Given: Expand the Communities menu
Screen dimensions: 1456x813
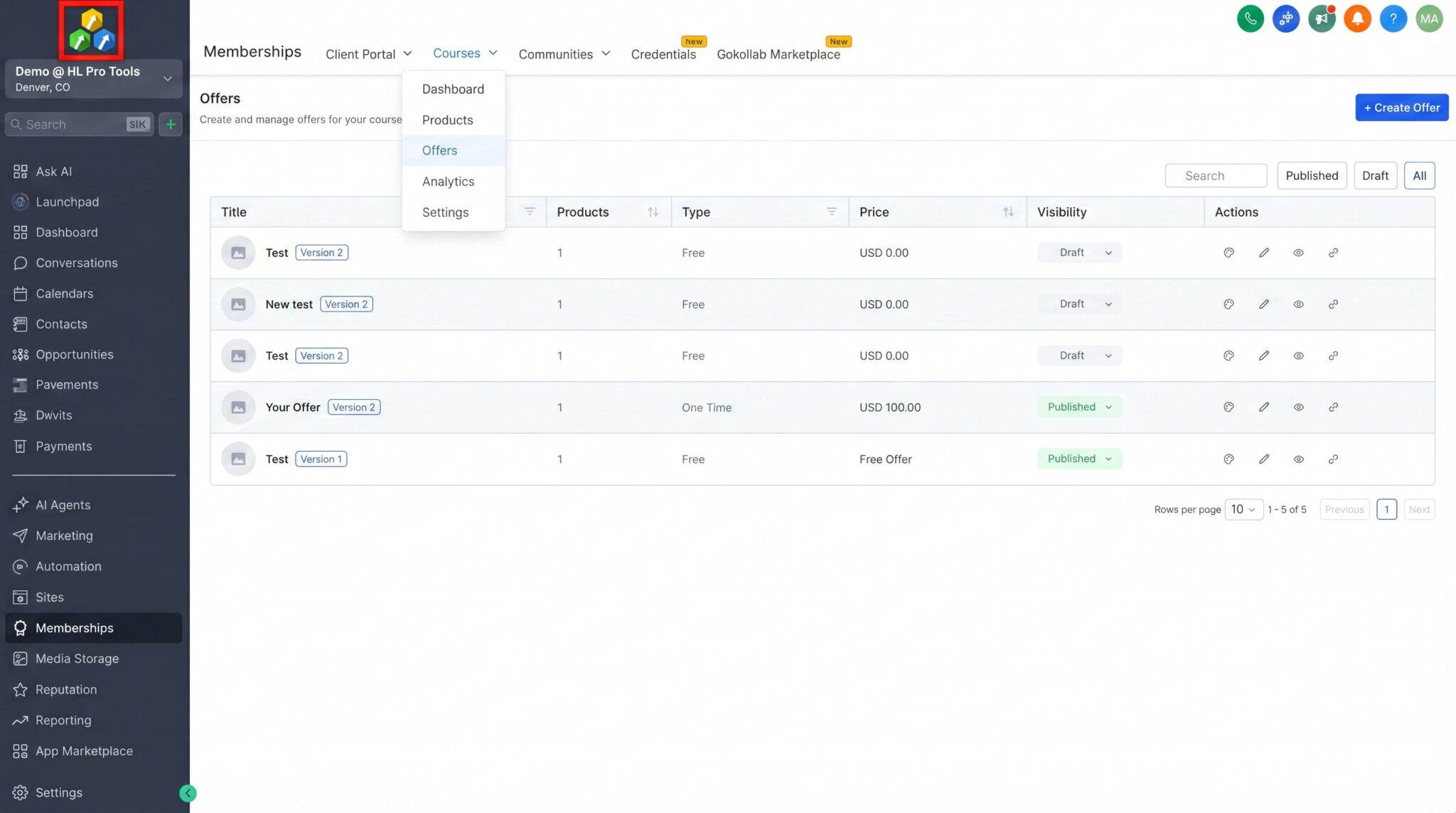Looking at the screenshot, I should pyautogui.click(x=564, y=54).
